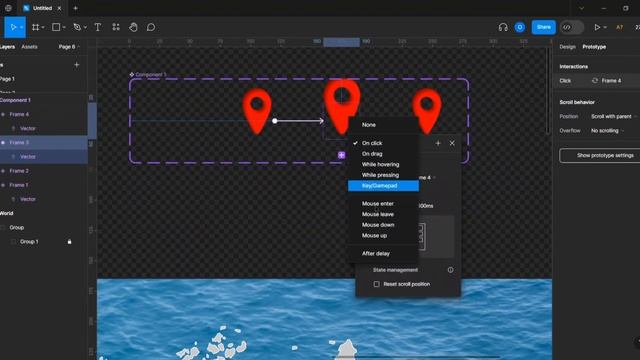
Task: Open Overflow No scrolling dropdown
Action: (x=607, y=131)
